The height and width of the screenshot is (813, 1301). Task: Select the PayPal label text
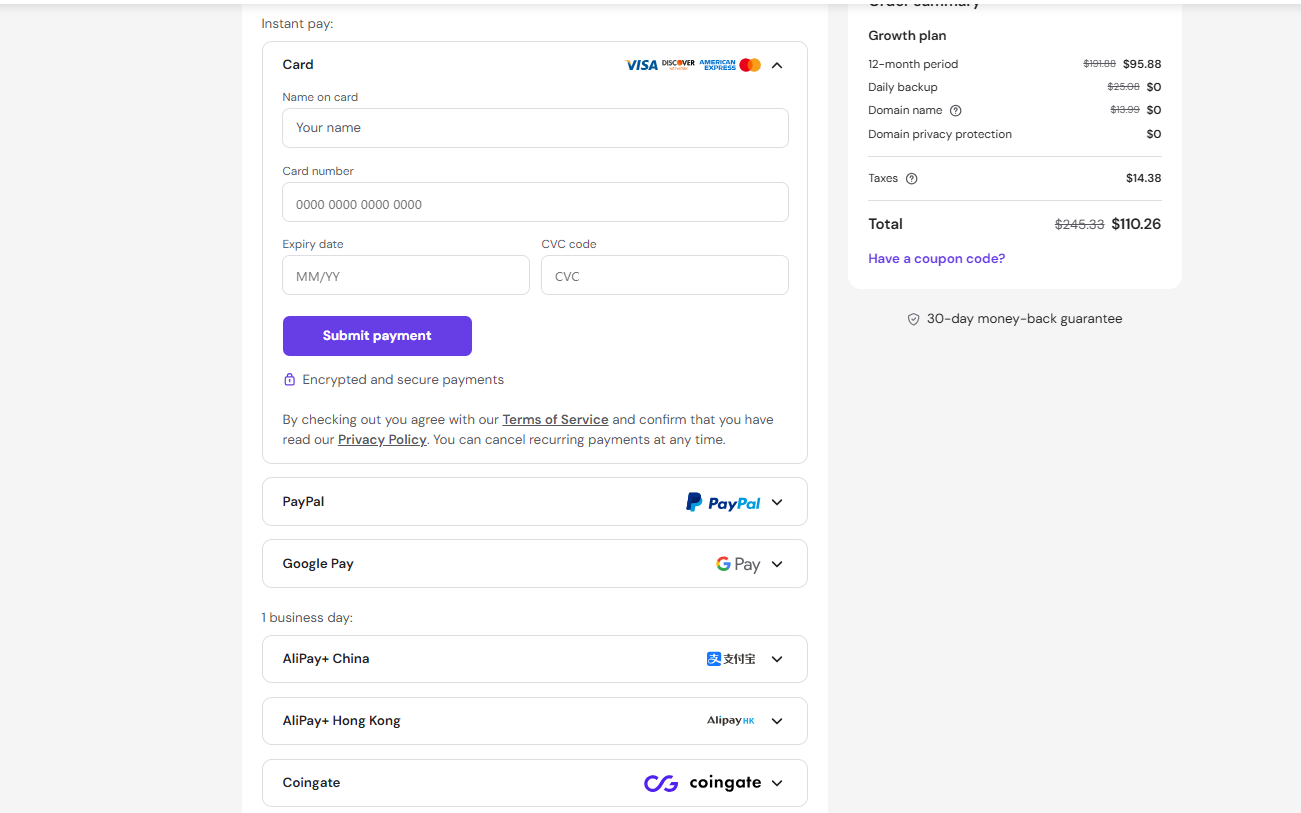(303, 502)
